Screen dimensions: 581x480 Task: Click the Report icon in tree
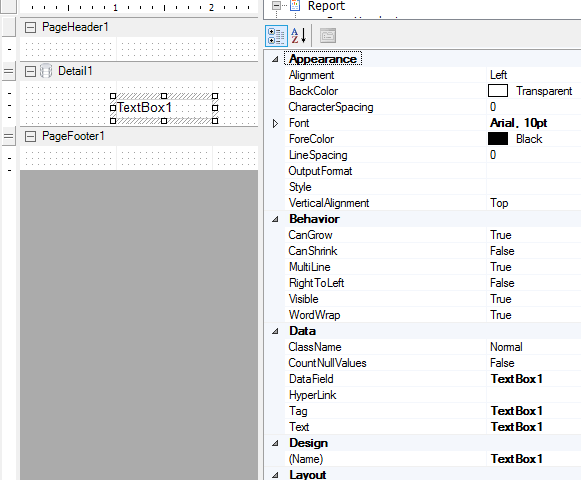pyautogui.click(x=295, y=5)
